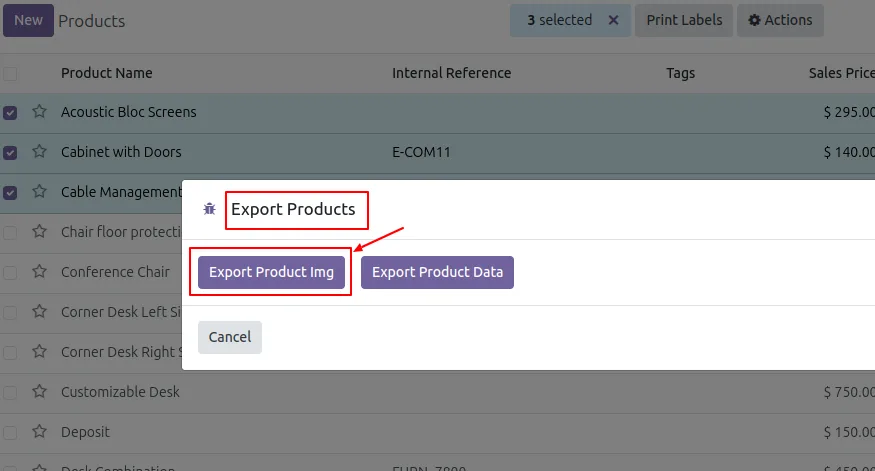Open the Deposit product row
The height and width of the screenshot is (471, 875).
click(85, 432)
